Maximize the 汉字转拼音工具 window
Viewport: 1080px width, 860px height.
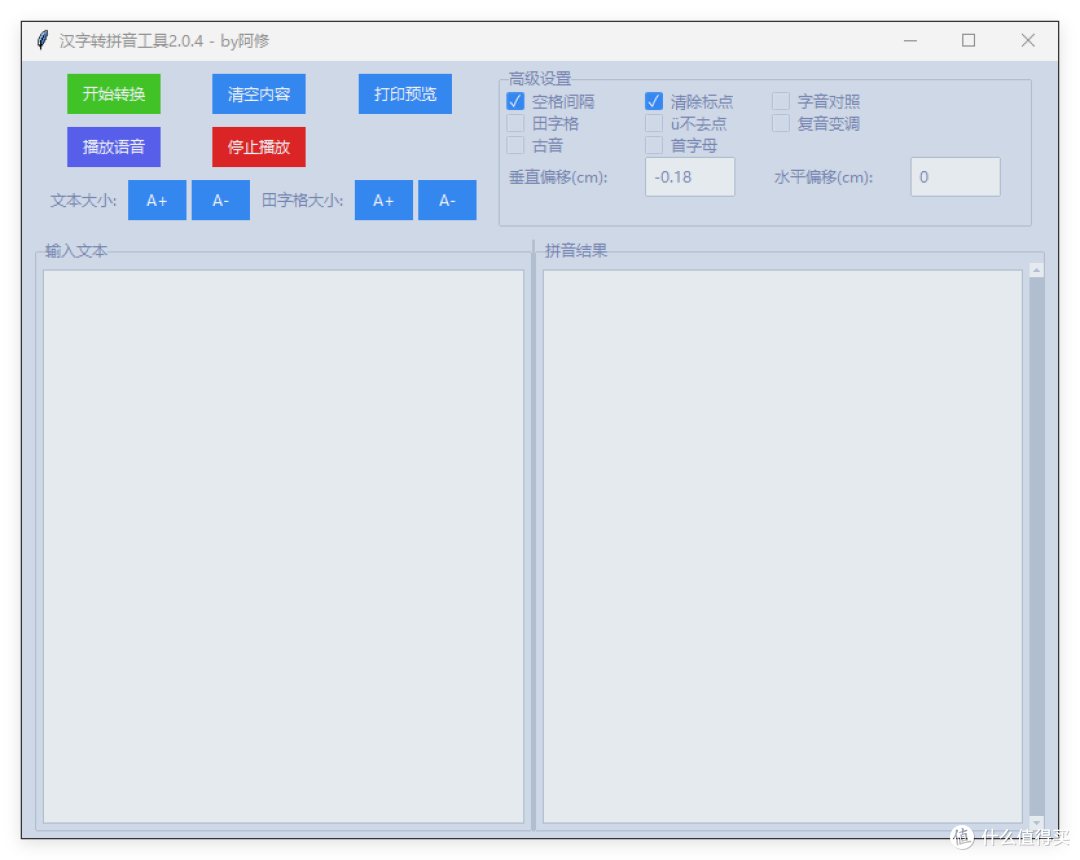968,41
